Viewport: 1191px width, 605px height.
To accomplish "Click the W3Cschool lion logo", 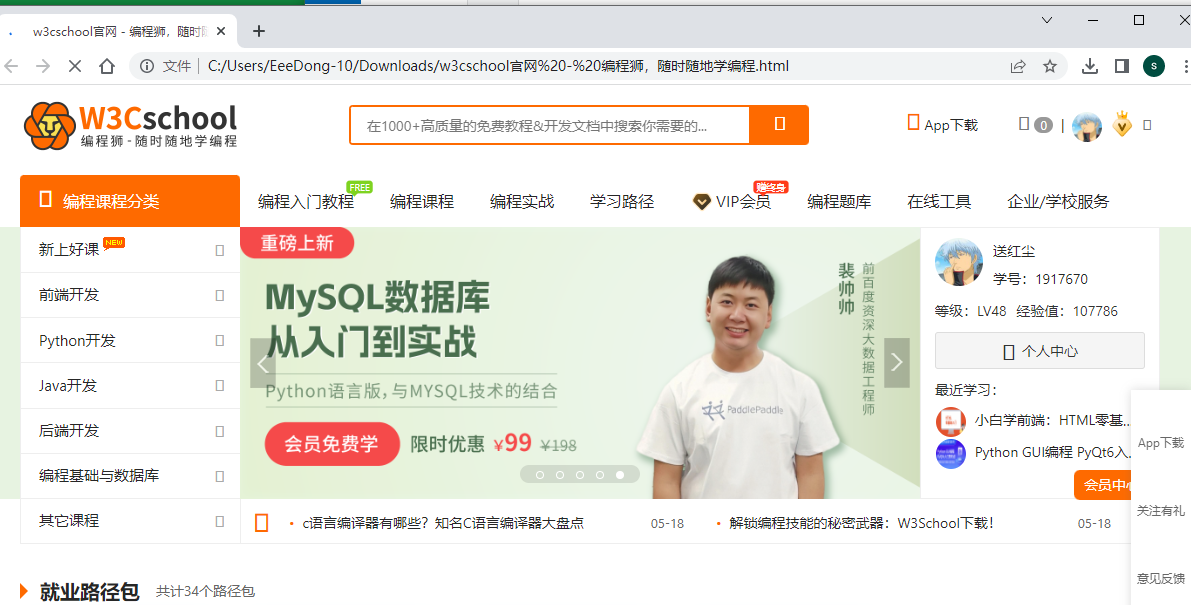I will click(x=131, y=125).
